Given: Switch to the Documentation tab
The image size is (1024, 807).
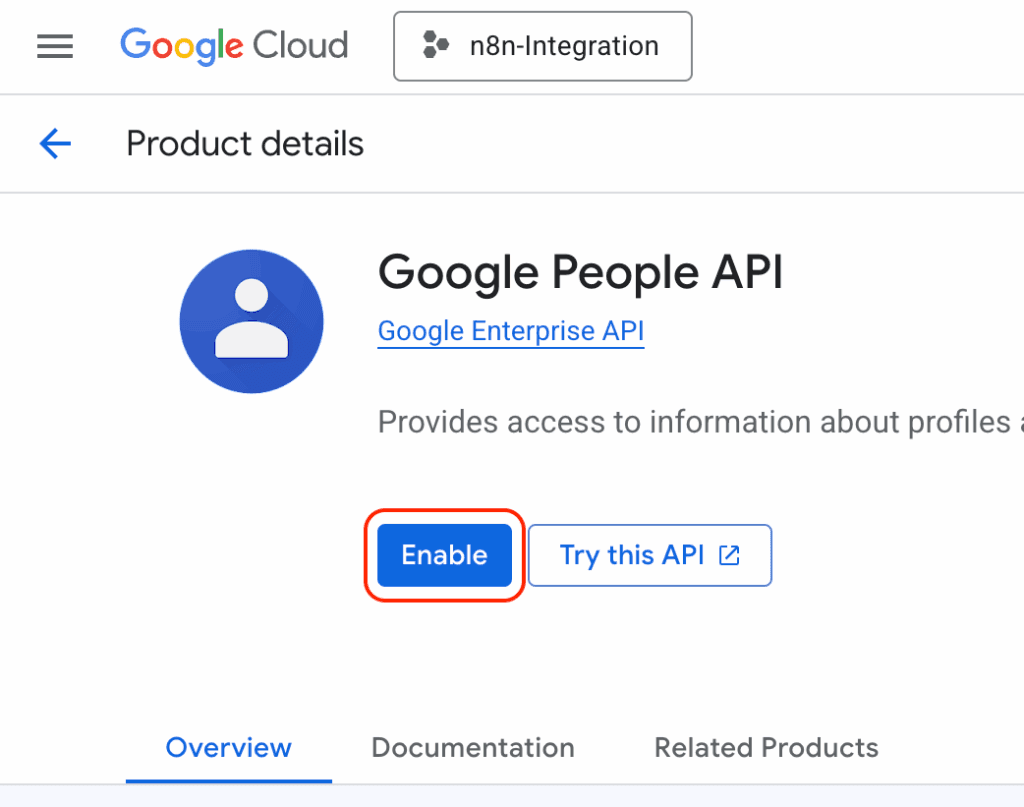Looking at the screenshot, I should coord(472,747).
